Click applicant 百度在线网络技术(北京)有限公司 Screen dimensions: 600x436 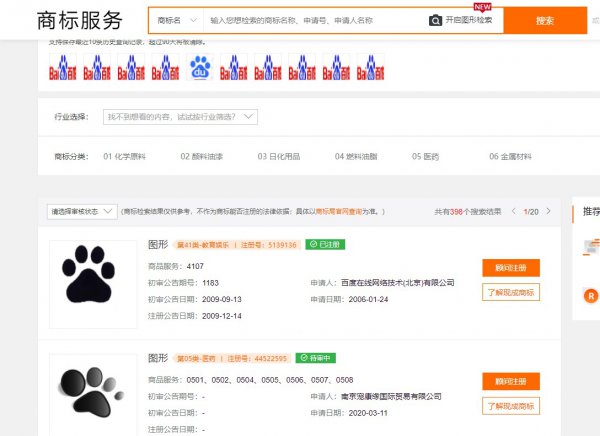click(398, 283)
